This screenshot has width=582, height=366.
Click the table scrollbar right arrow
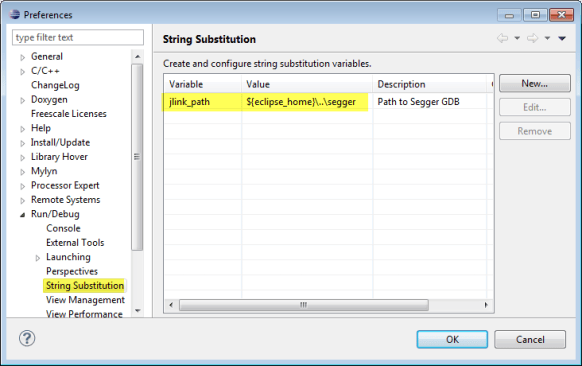point(486,305)
